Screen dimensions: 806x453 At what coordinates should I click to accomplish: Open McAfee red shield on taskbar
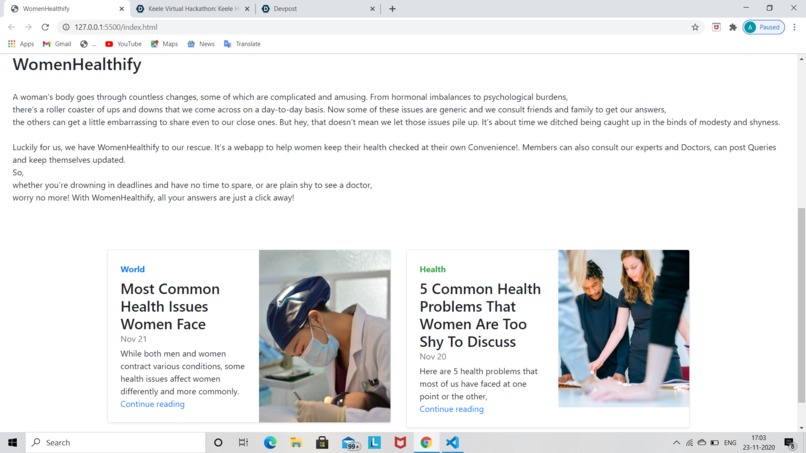tap(400, 443)
